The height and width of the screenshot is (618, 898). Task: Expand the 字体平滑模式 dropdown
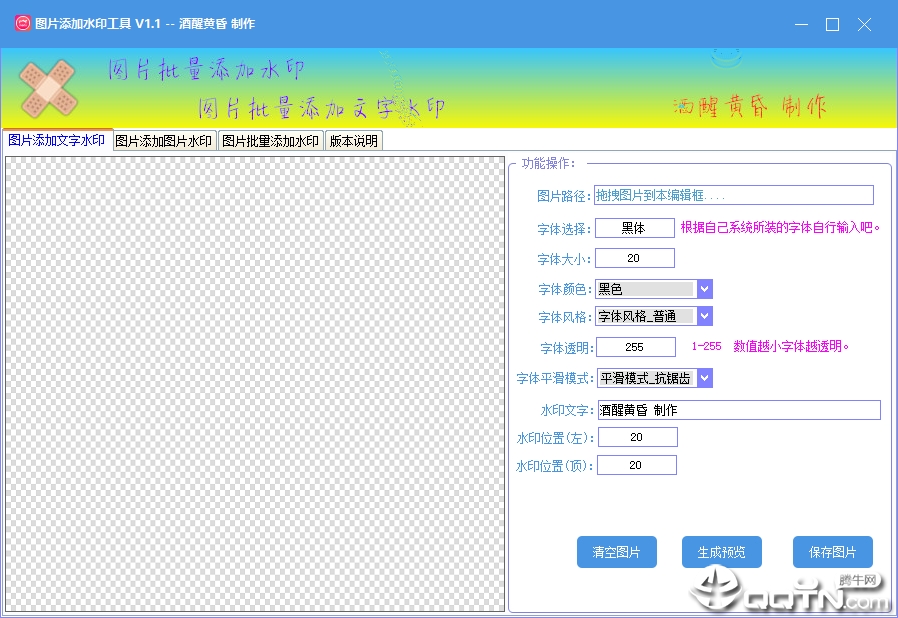pos(704,378)
